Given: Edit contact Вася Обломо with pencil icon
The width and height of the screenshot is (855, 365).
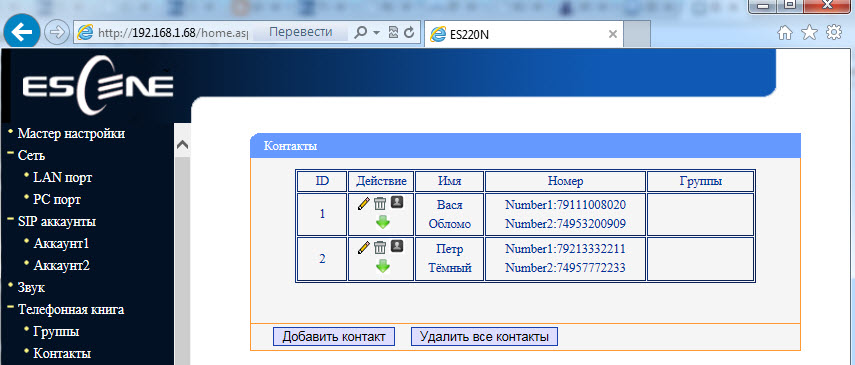Looking at the screenshot, I should 364,204.
